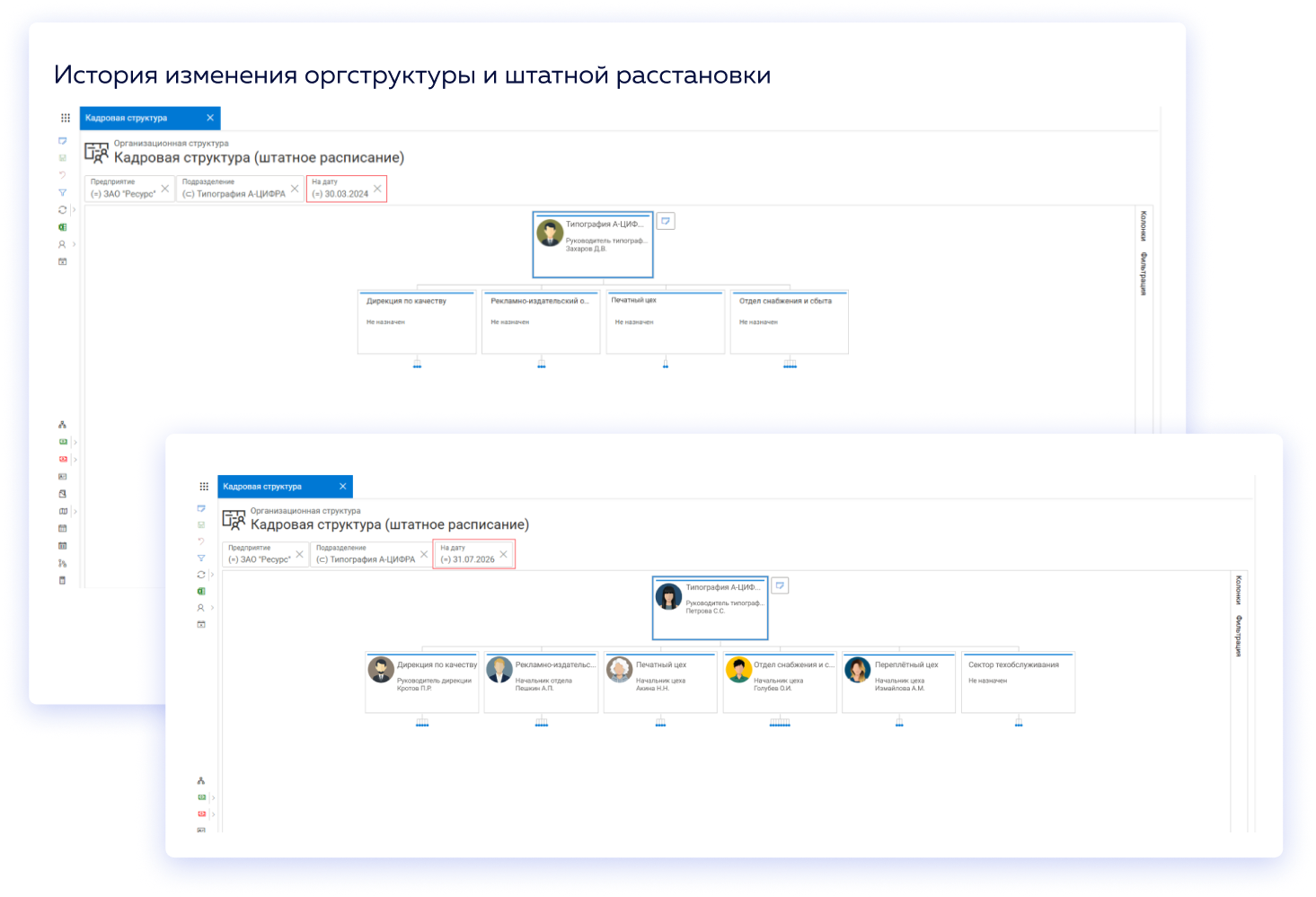Clear the На дату 31.07.2026 filter

(504, 554)
